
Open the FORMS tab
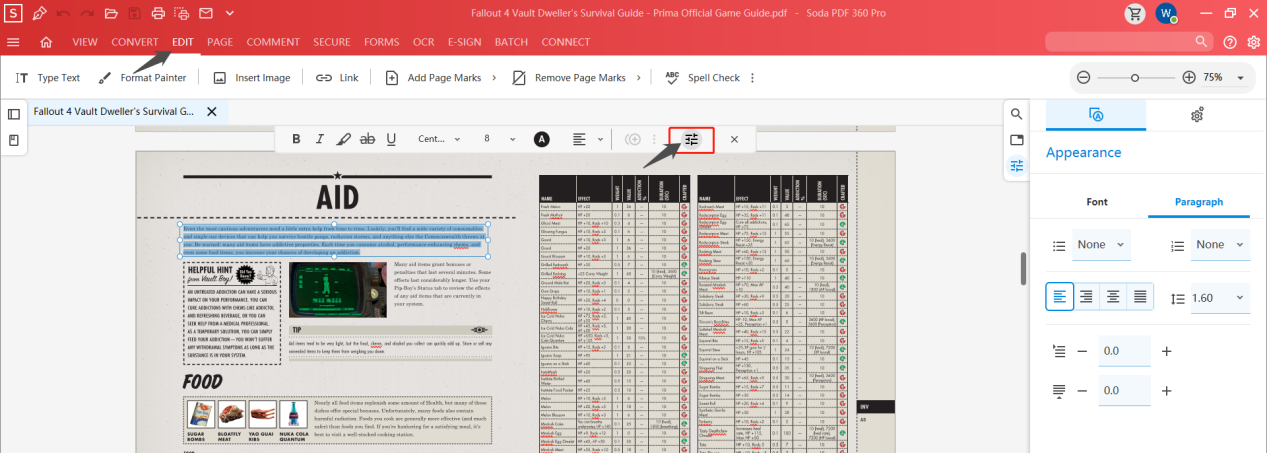point(382,42)
